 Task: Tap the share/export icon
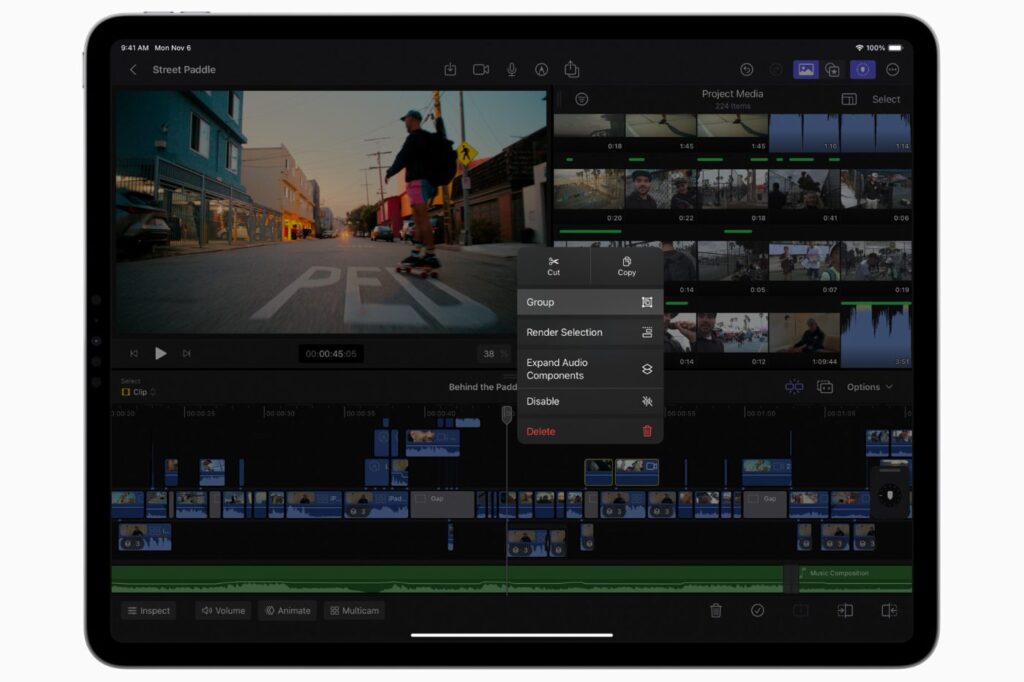click(571, 69)
